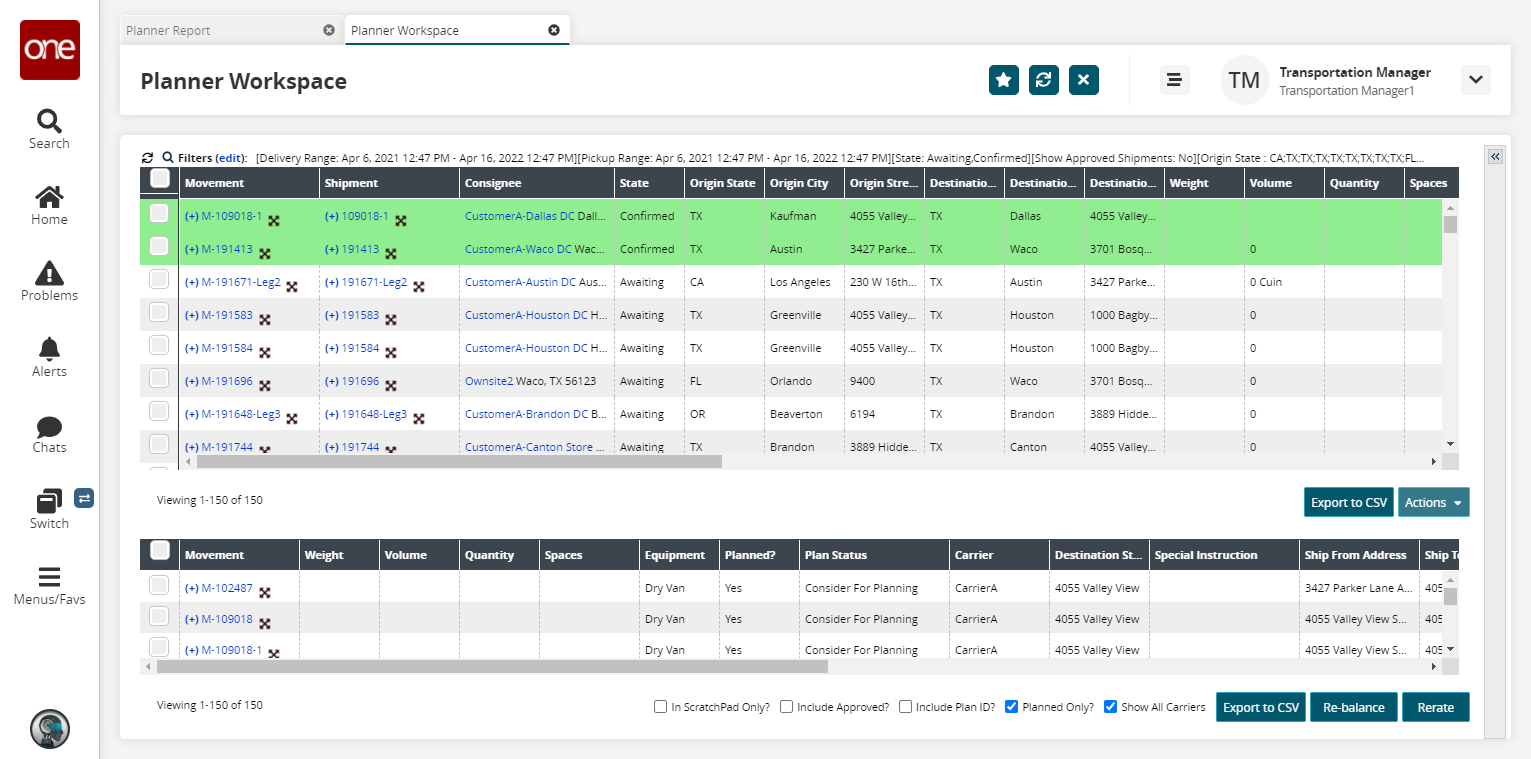Open the Chats speech bubble icon
This screenshot has width=1531, height=759.
click(x=49, y=427)
